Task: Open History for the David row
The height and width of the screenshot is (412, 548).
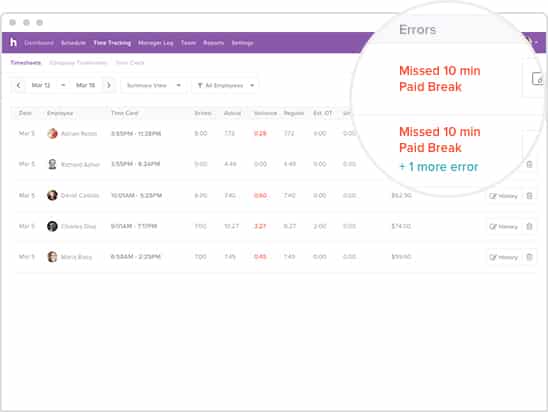Action: coord(503,196)
